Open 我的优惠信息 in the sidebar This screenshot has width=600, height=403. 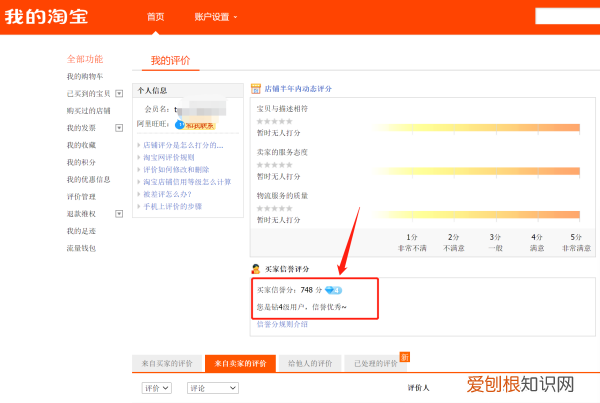coord(88,179)
